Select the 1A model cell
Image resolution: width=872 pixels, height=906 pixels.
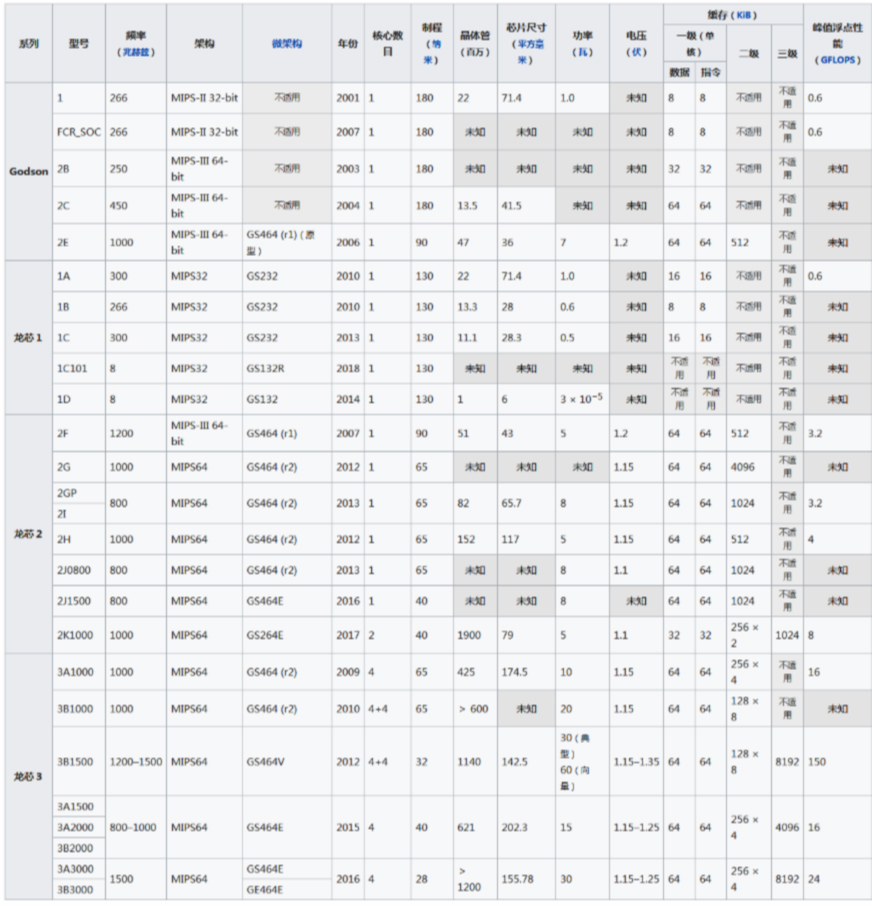(79, 276)
